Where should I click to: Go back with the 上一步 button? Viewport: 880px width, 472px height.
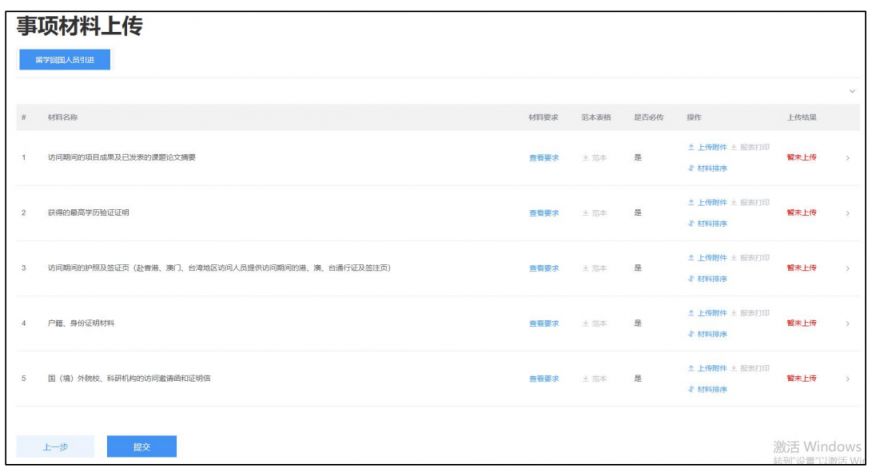(55, 447)
